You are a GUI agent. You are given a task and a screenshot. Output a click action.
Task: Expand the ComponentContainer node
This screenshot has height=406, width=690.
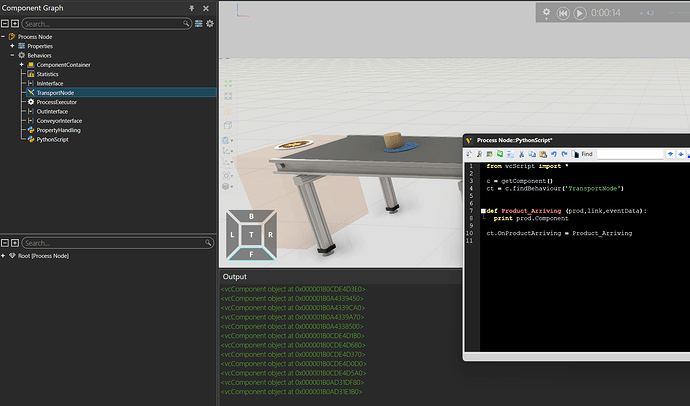(x=22, y=65)
